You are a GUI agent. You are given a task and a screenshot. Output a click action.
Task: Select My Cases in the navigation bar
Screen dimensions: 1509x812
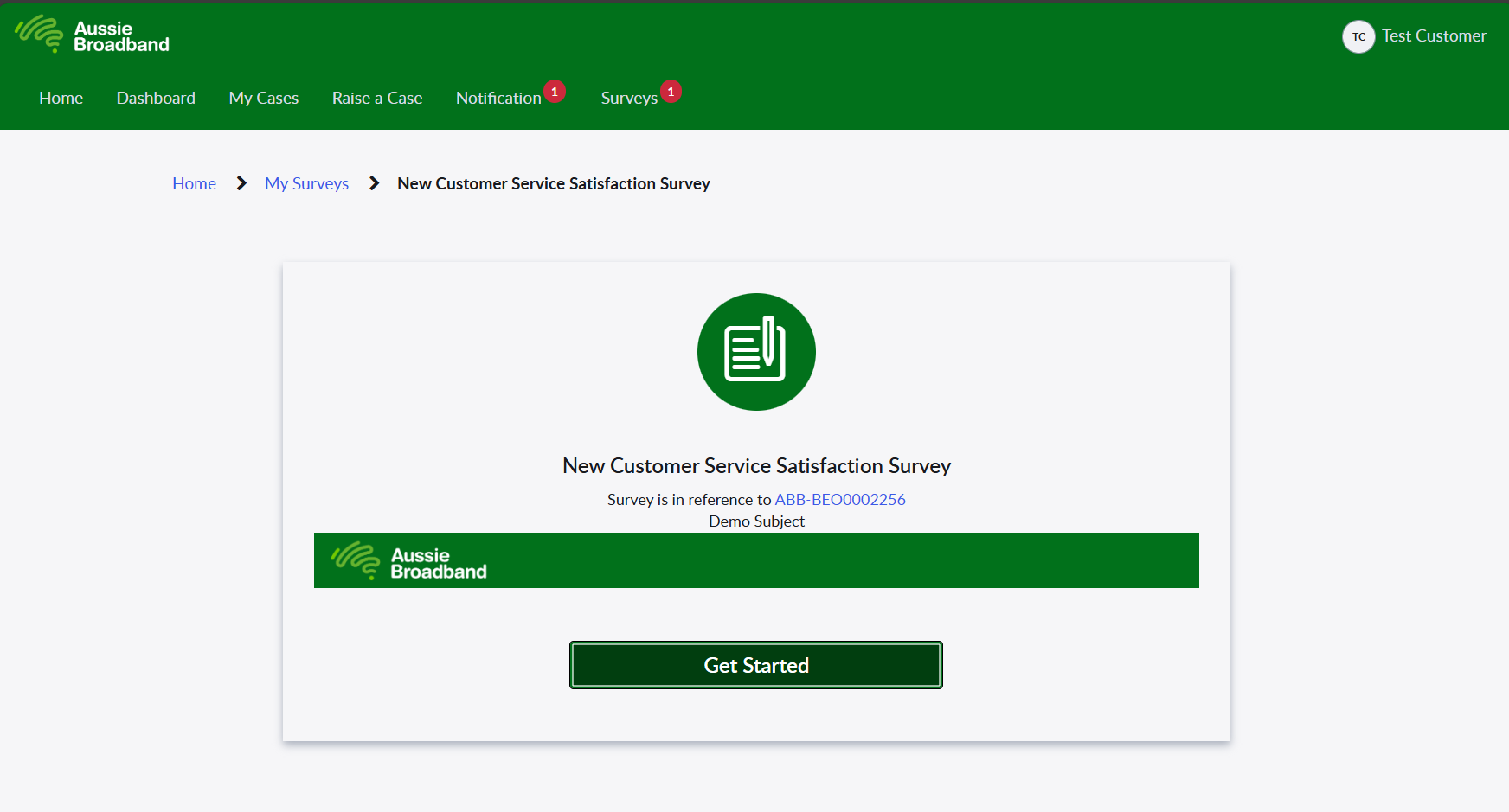(x=263, y=98)
